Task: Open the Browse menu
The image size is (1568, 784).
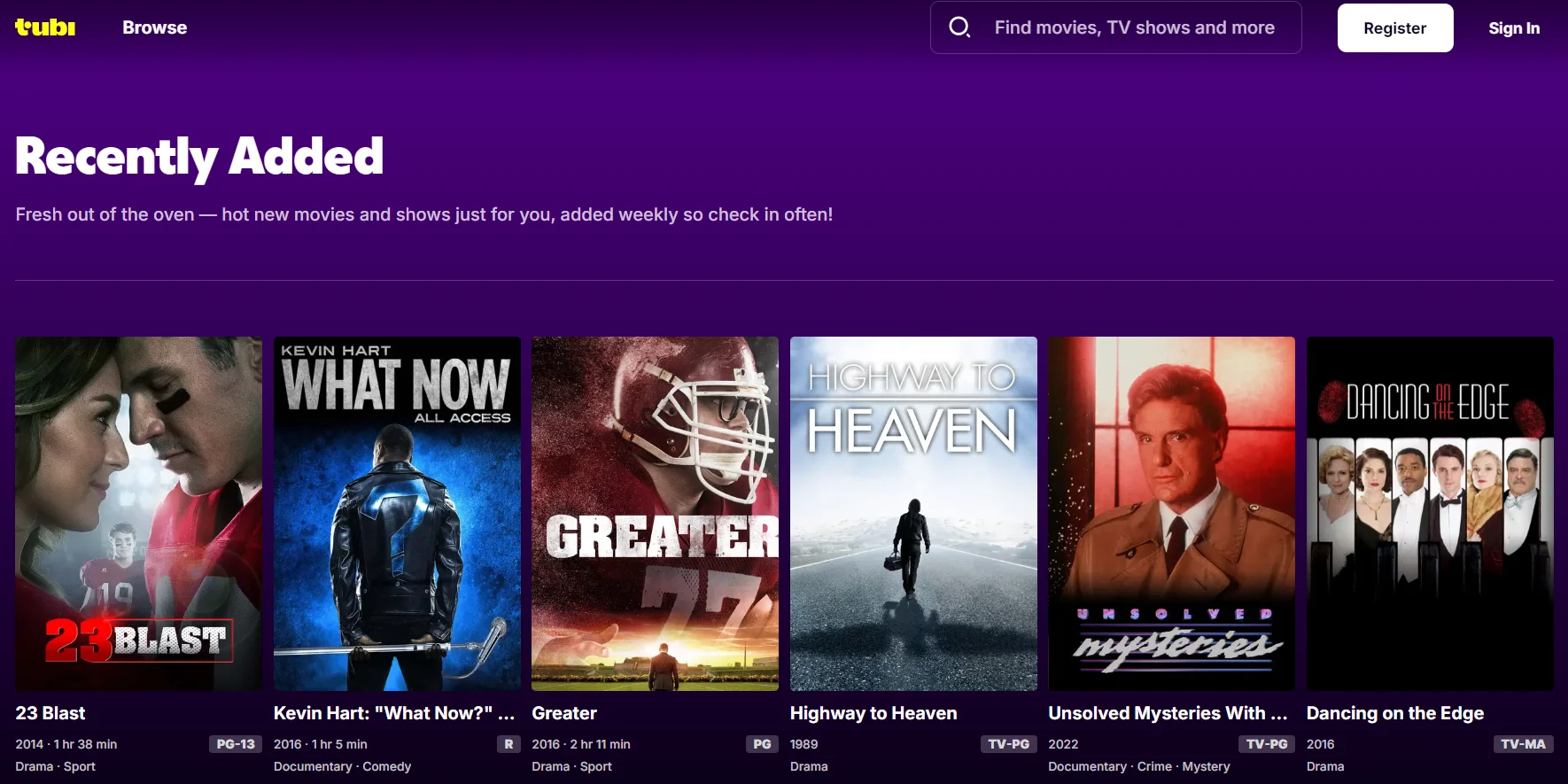Action: click(x=155, y=27)
